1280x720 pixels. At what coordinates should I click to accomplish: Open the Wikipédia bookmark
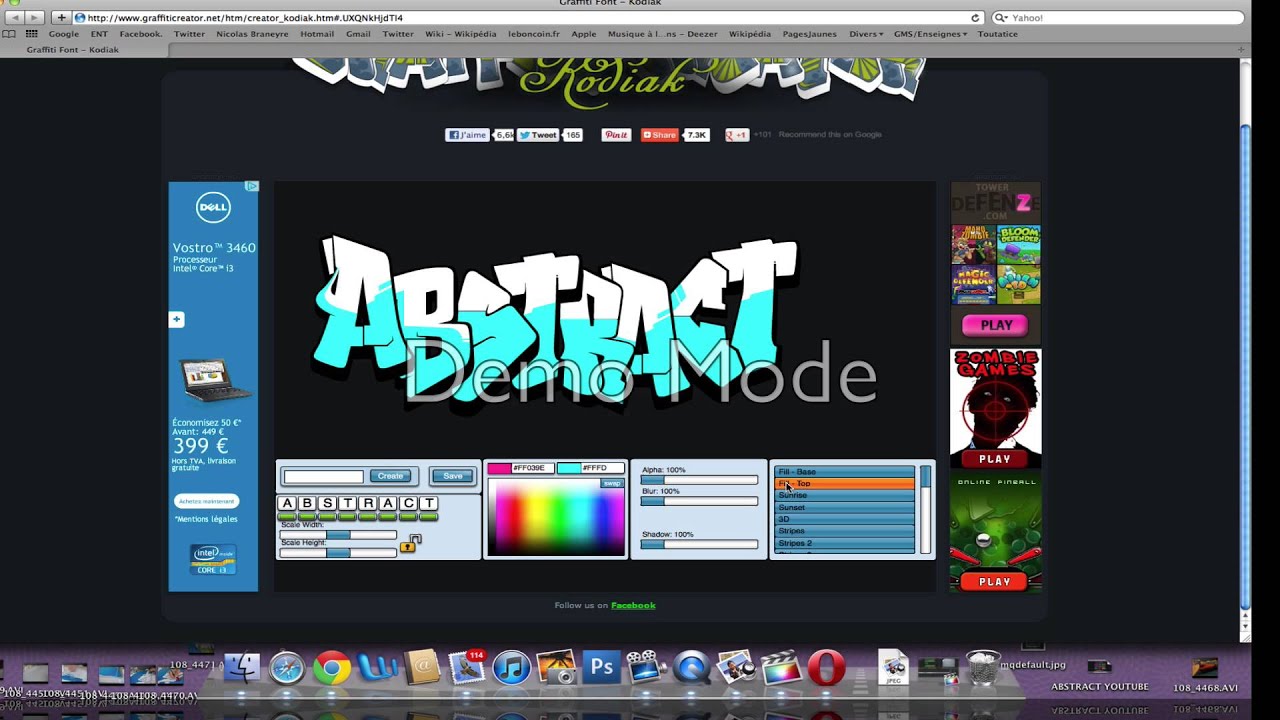pyautogui.click(x=750, y=34)
